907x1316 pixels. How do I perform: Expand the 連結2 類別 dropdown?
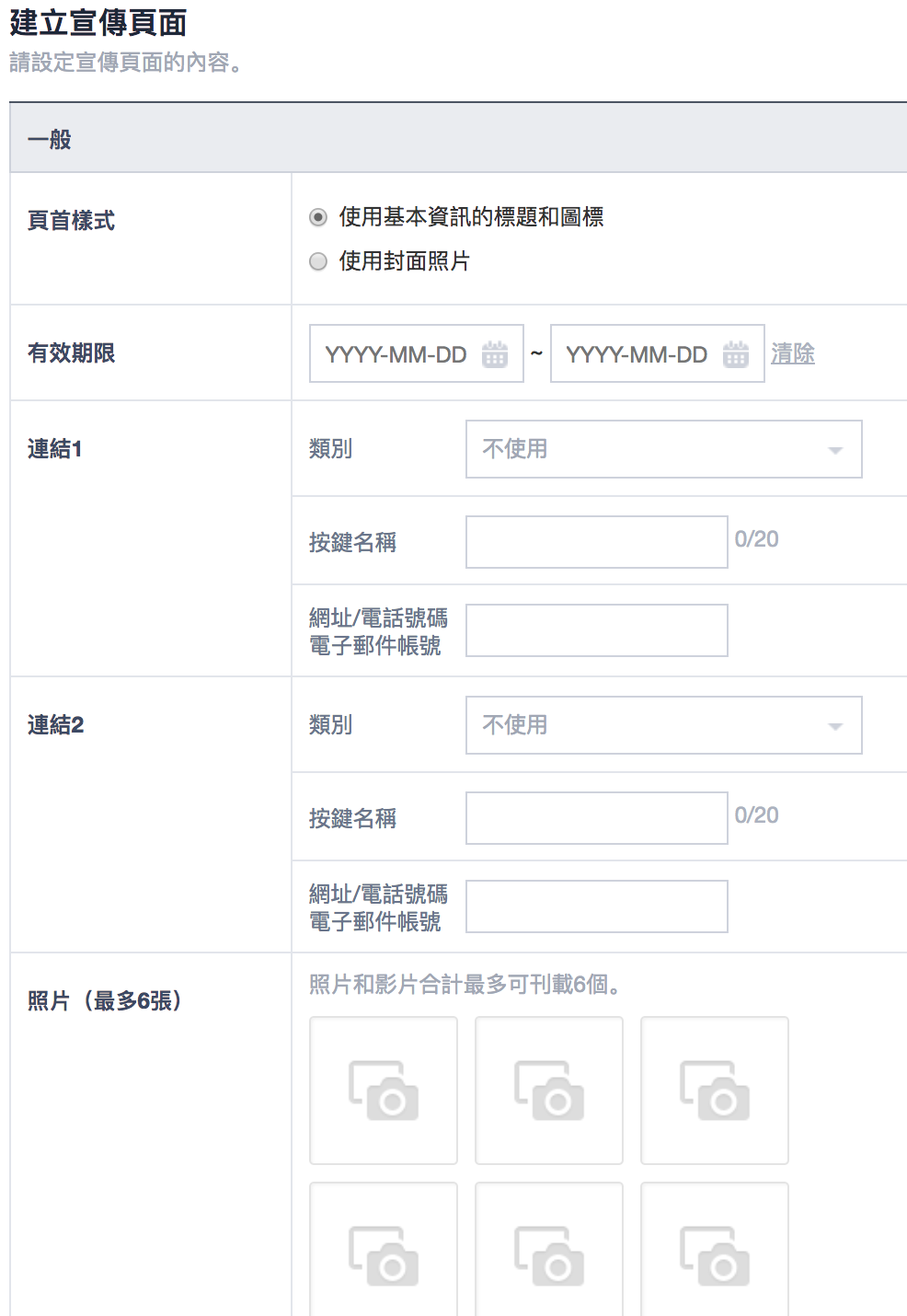coord(664,725)
